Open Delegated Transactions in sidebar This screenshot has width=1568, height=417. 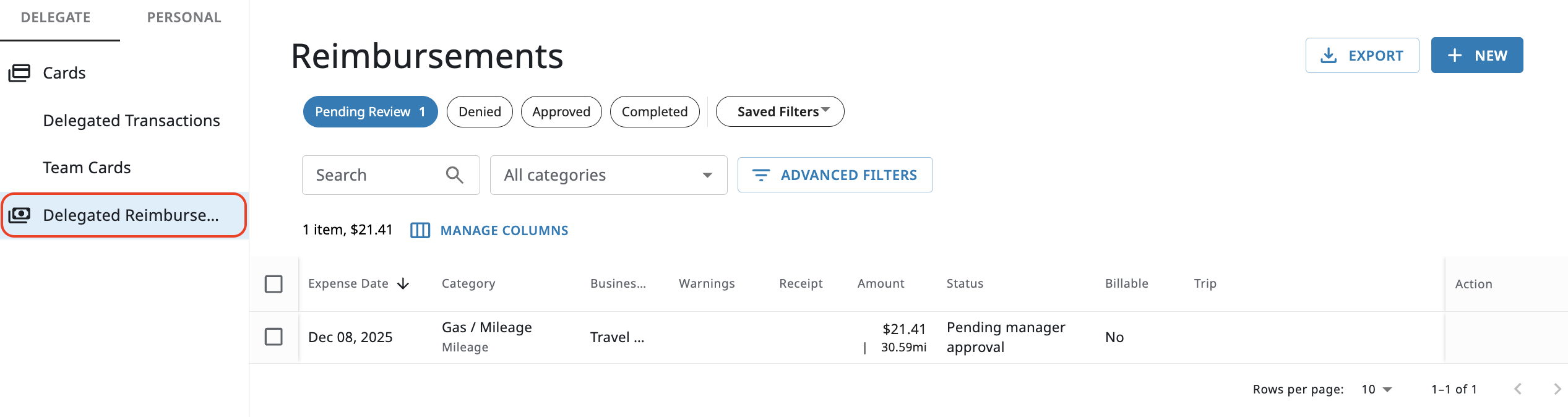pos(131,121)
